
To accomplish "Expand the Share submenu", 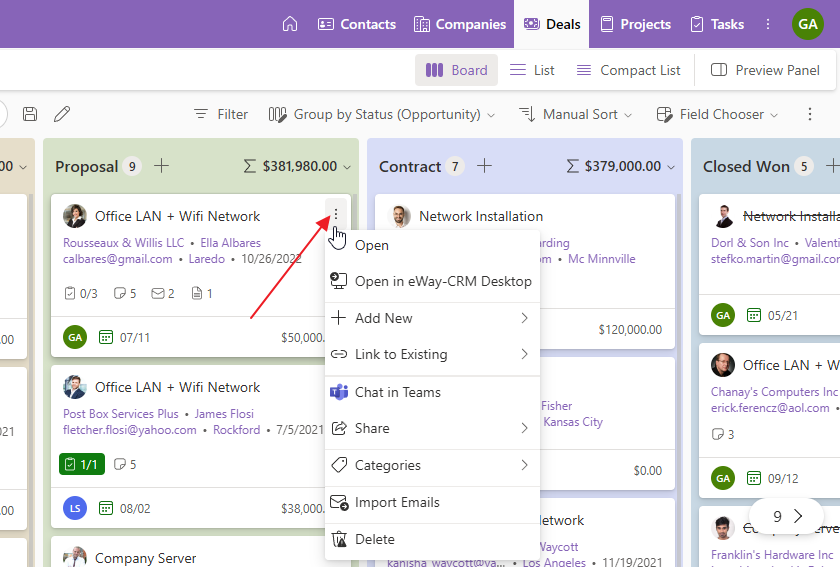I will (x=432, y=428).
